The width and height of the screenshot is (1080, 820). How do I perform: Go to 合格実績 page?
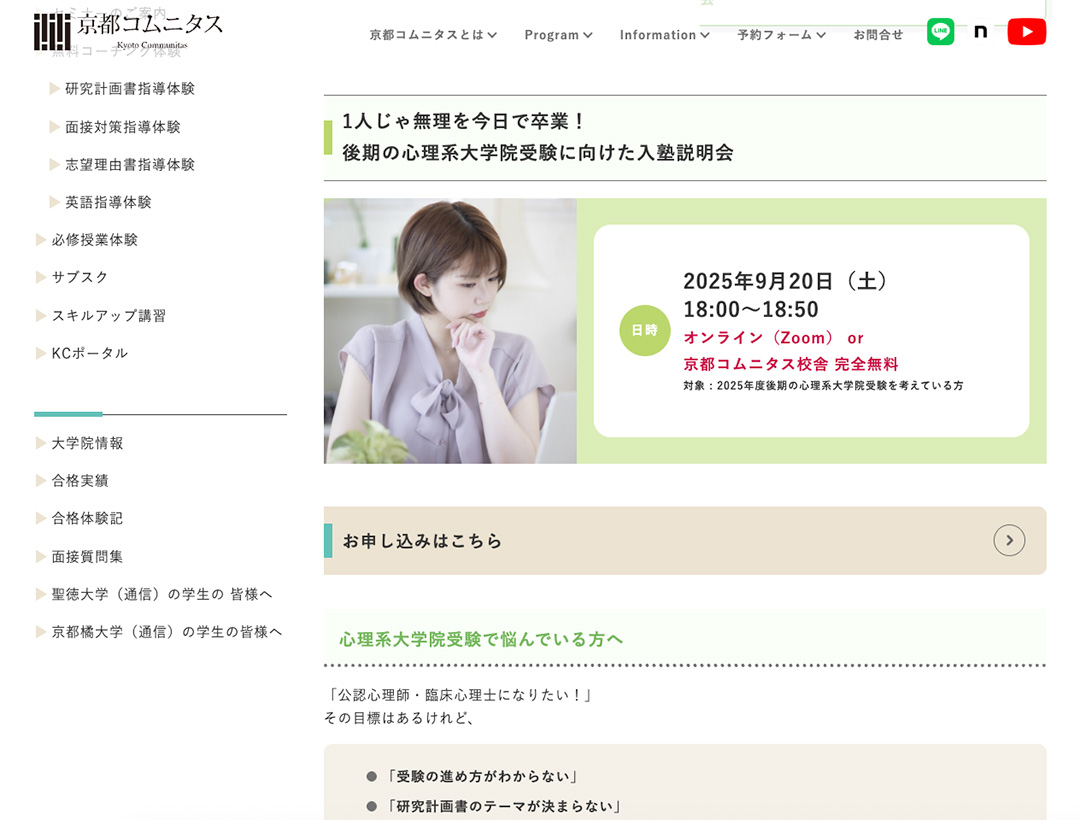(80, 481)
